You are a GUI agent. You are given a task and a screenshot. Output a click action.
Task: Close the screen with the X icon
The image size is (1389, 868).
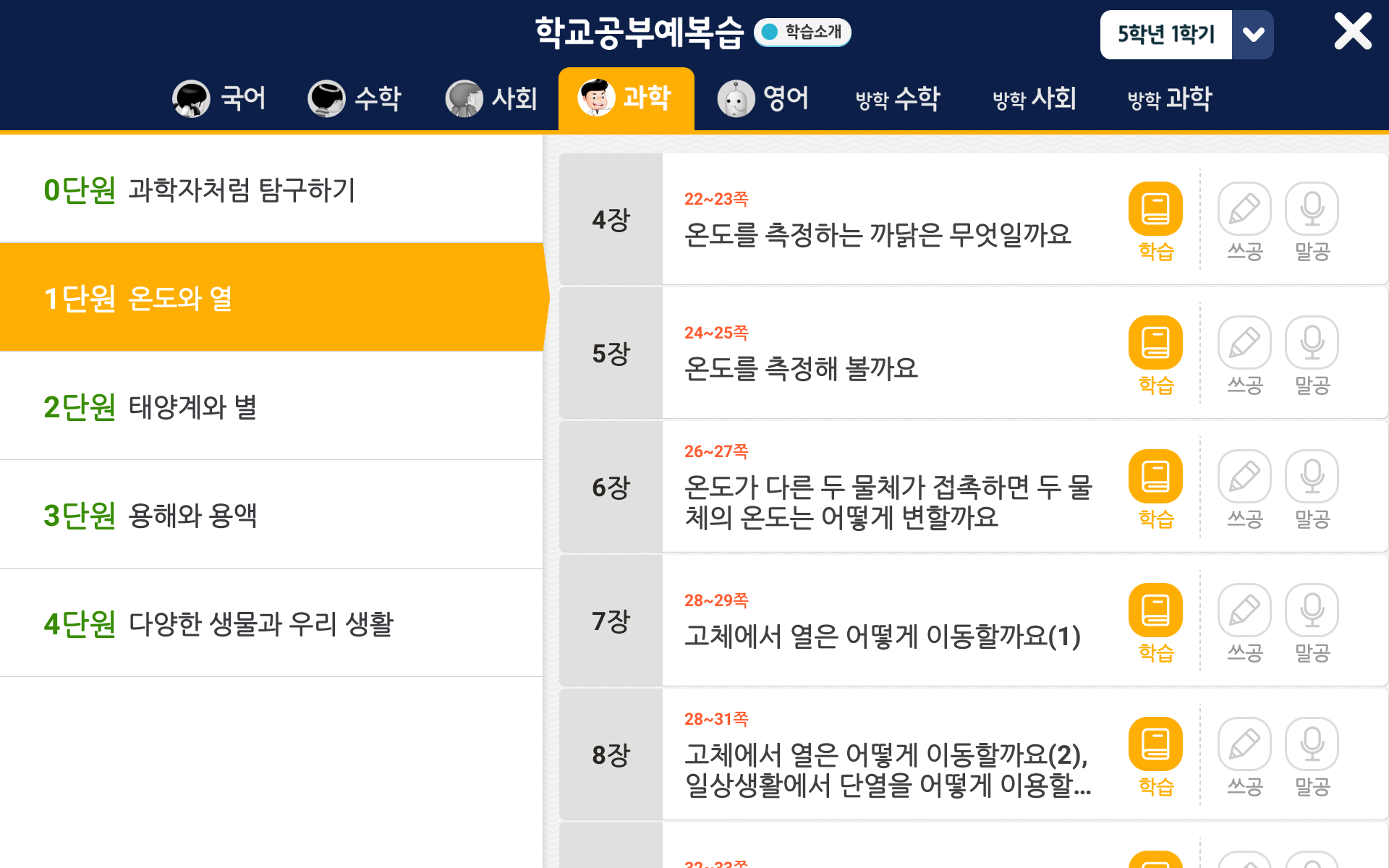pos(1352,32)
